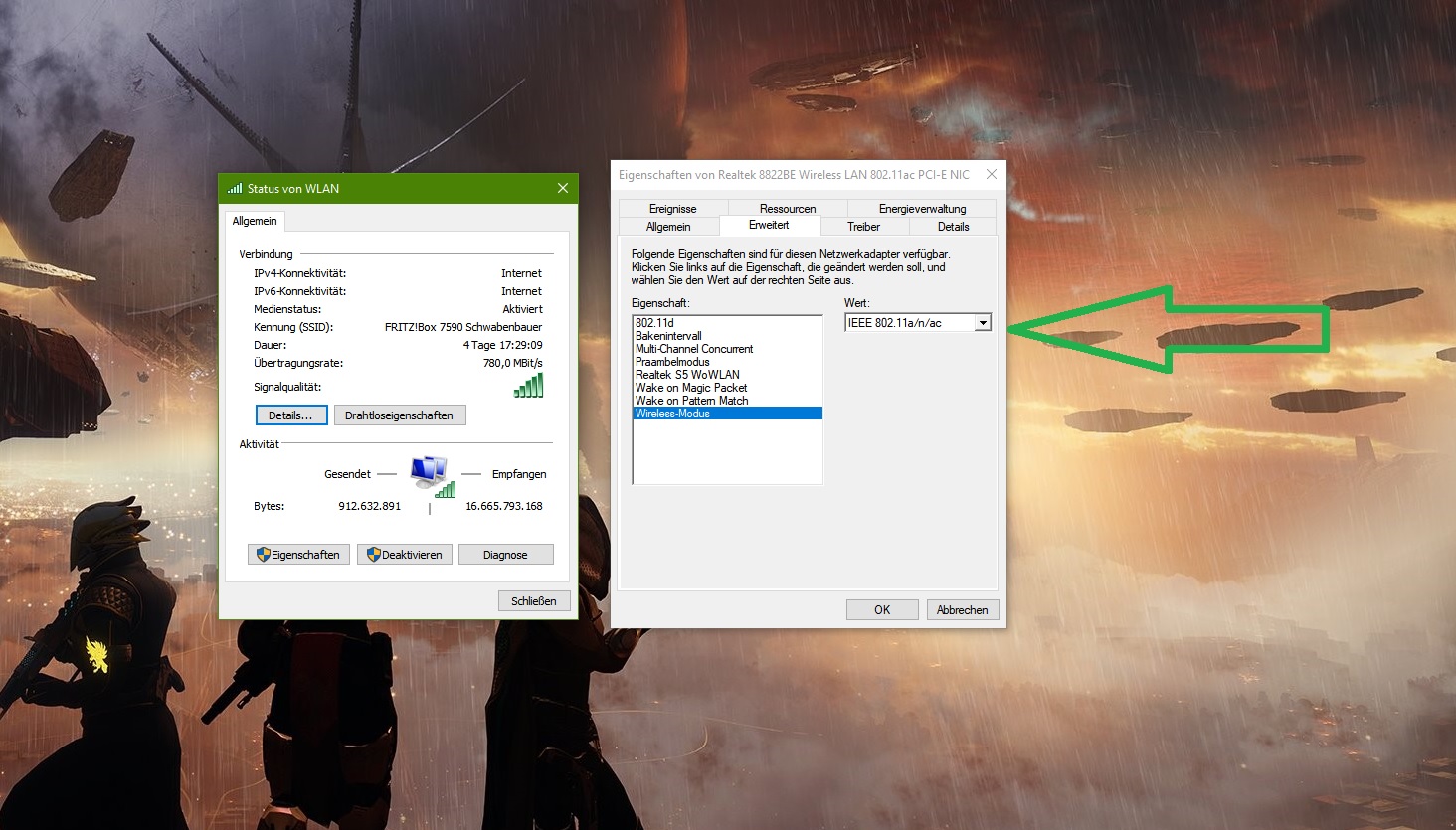
Task: Click the SSID value FRITZ!Box 7590 Schwabenbauer
Action: [463, 327]
